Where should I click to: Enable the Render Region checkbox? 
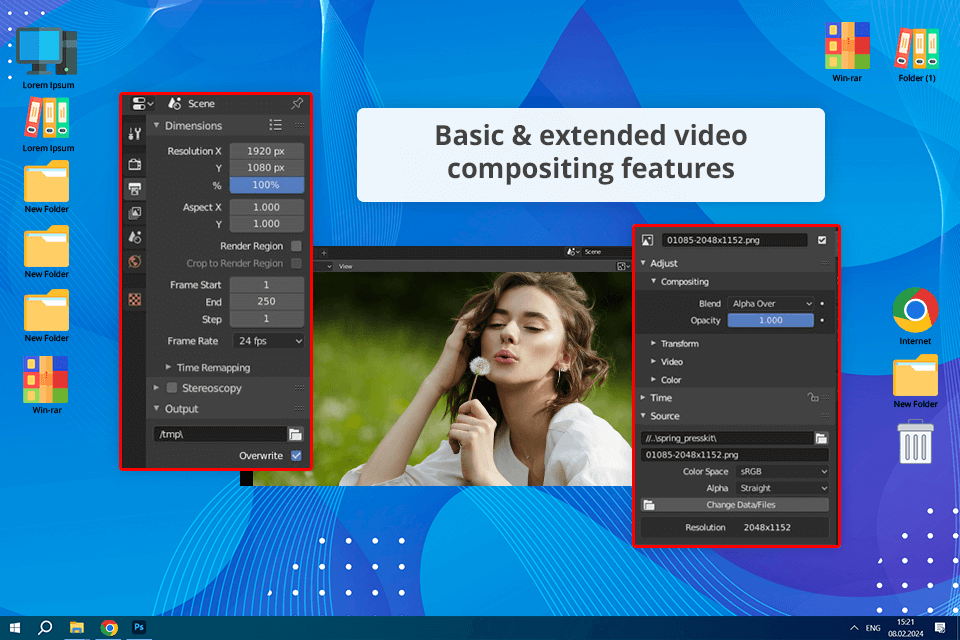(x=296, y=246)
